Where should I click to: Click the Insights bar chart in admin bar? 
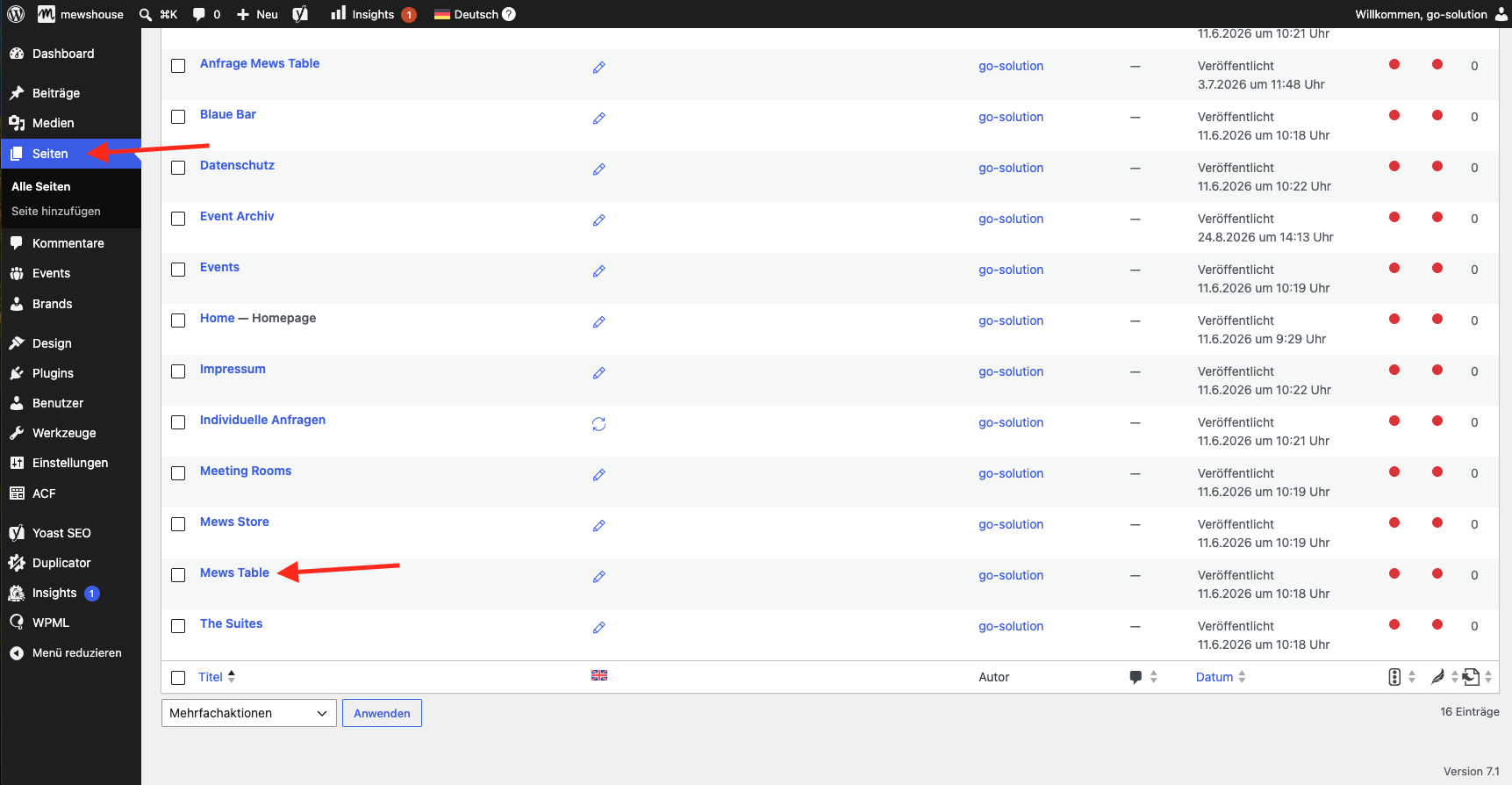click(338, 13)
